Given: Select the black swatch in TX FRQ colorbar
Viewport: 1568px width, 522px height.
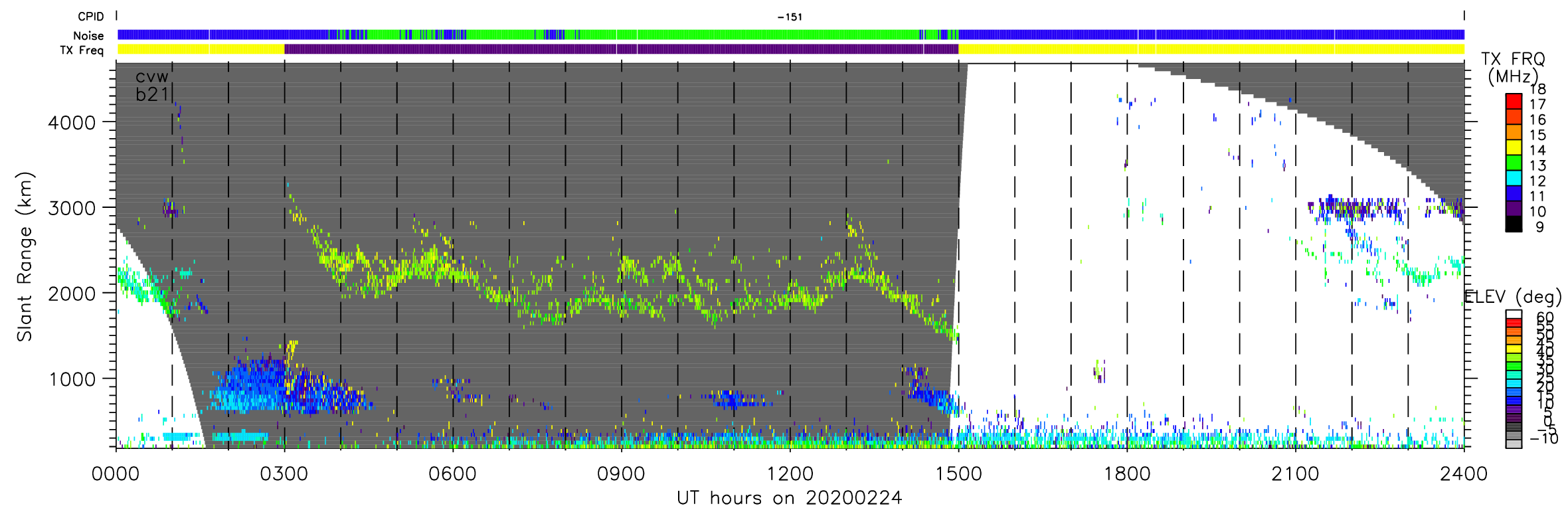Looking at the screenshot, I should click(x=1514, y=224).
